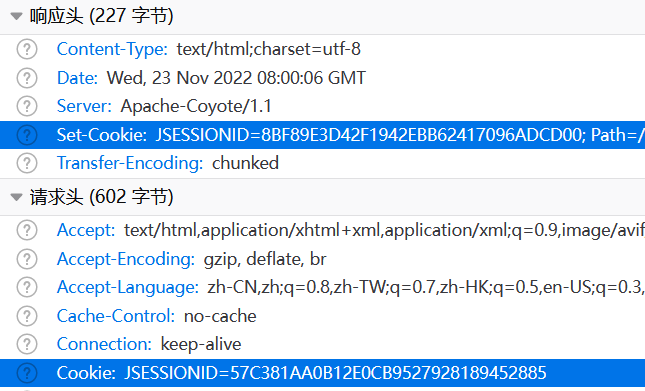Open help icon beside Set-Cookie header

coord(27,135)
